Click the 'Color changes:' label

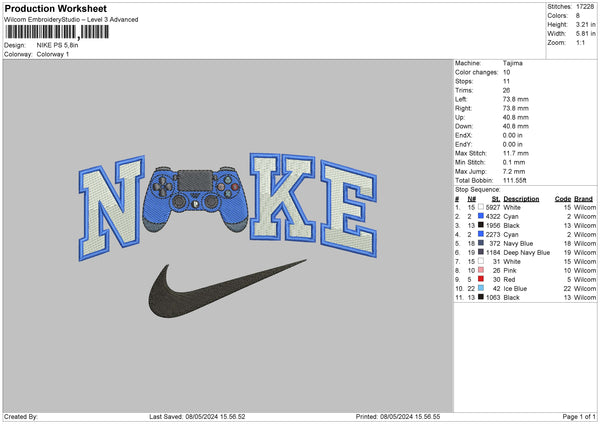[476, 72]
